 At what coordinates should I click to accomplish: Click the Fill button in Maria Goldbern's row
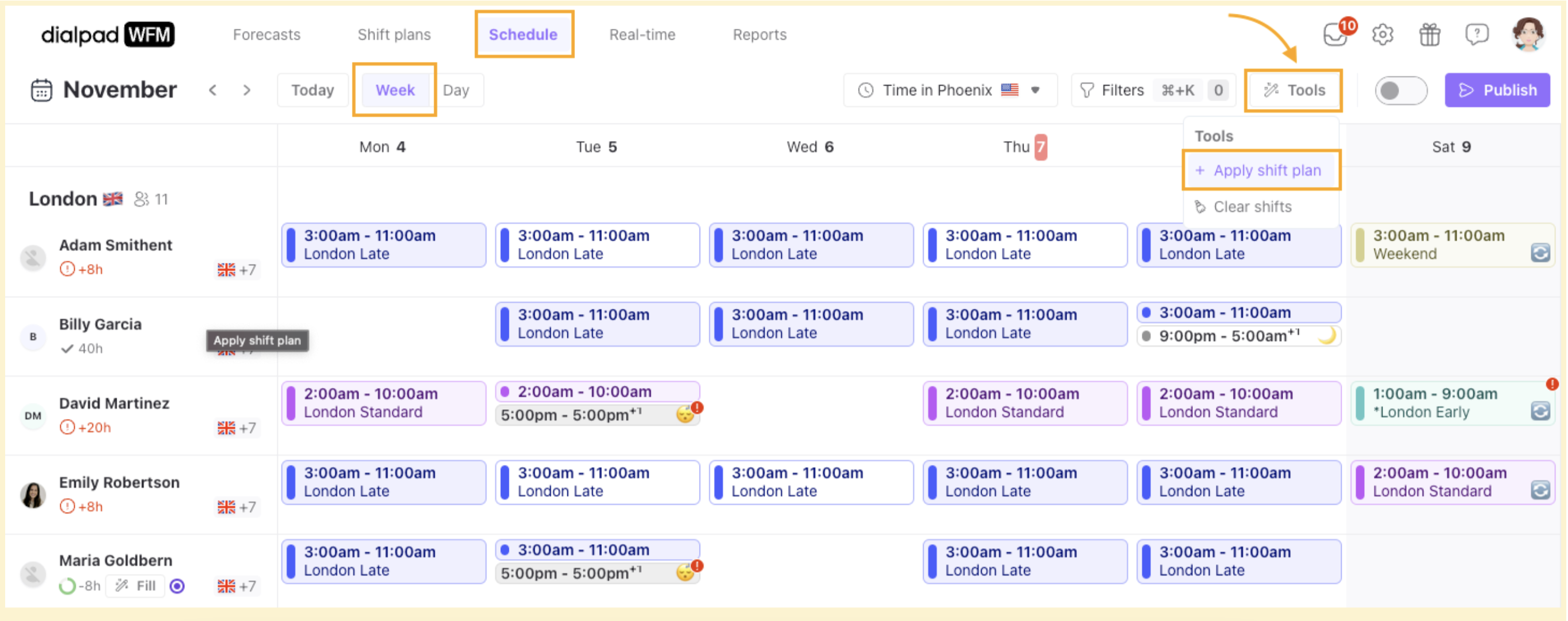[x=134, y=586]
